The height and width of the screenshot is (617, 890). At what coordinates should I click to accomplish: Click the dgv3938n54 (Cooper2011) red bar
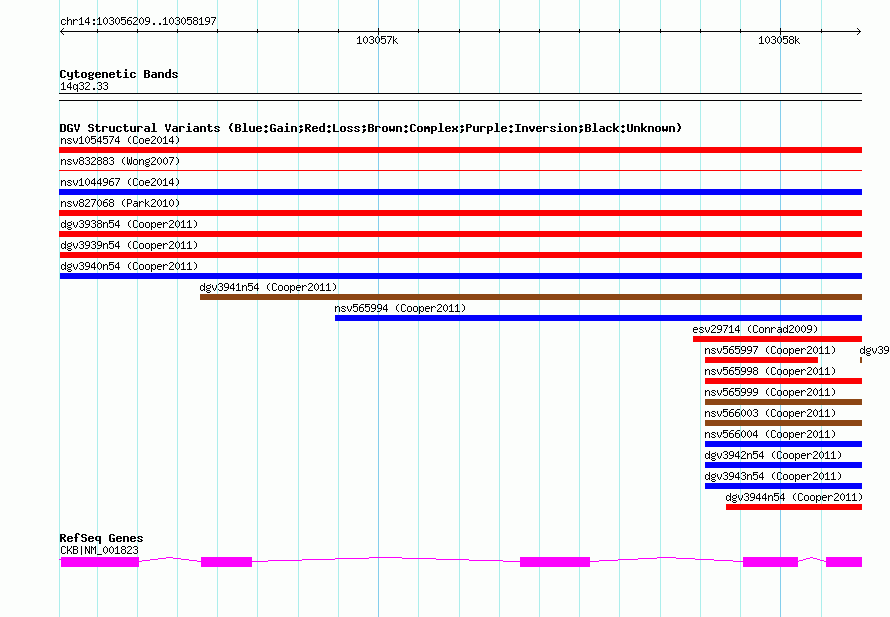coord(460,234)
